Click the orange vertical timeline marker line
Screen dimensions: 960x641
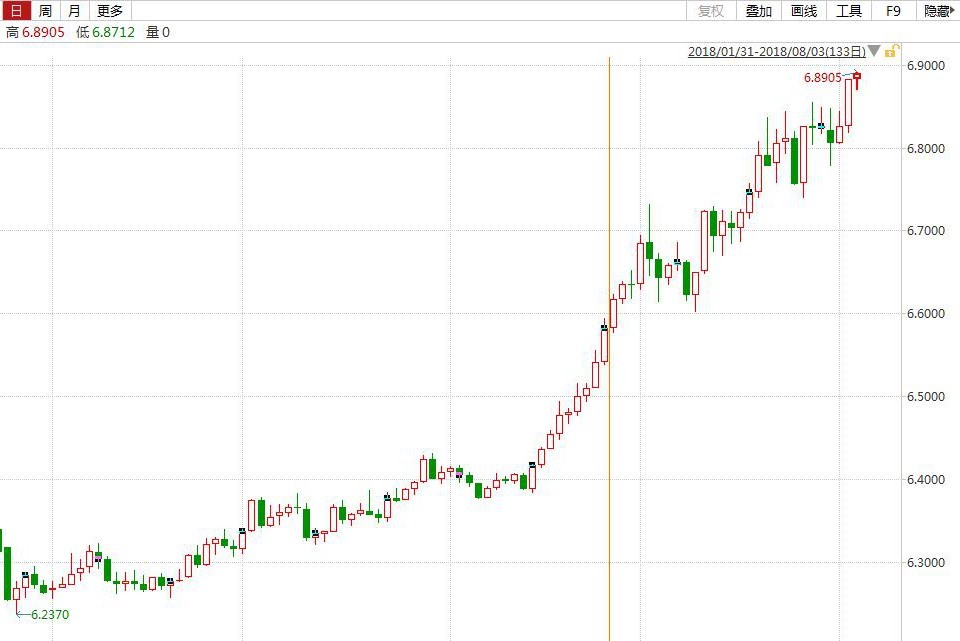coord(609,450)
